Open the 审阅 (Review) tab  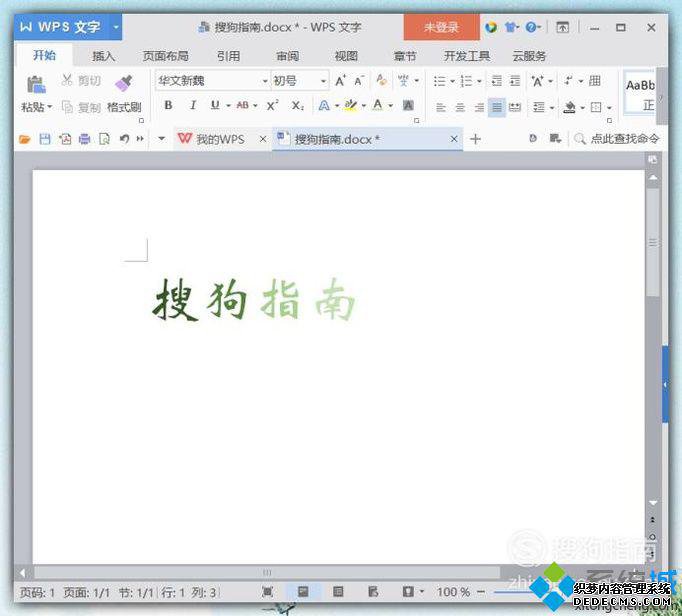pyautogui.click(x=288, y=56)
